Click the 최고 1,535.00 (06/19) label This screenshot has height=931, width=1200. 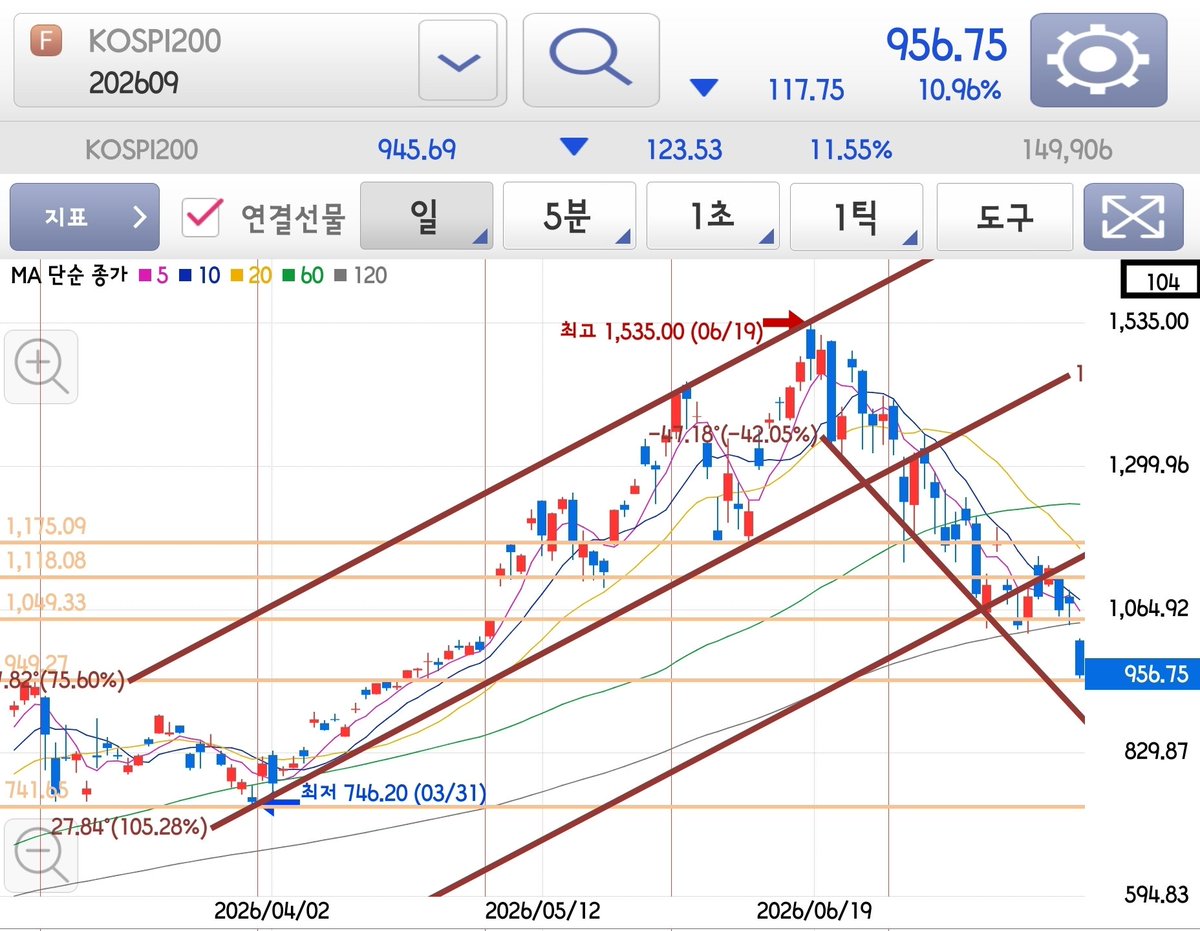coord(664,331)
